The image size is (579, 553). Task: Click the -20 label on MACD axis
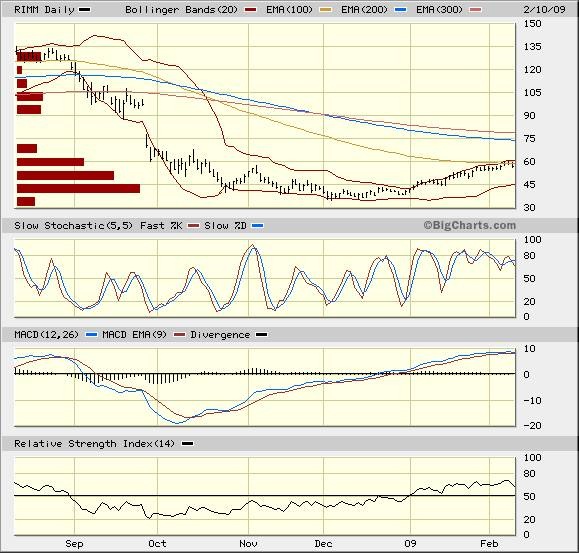pyautogui.click(x=532, y=426)
